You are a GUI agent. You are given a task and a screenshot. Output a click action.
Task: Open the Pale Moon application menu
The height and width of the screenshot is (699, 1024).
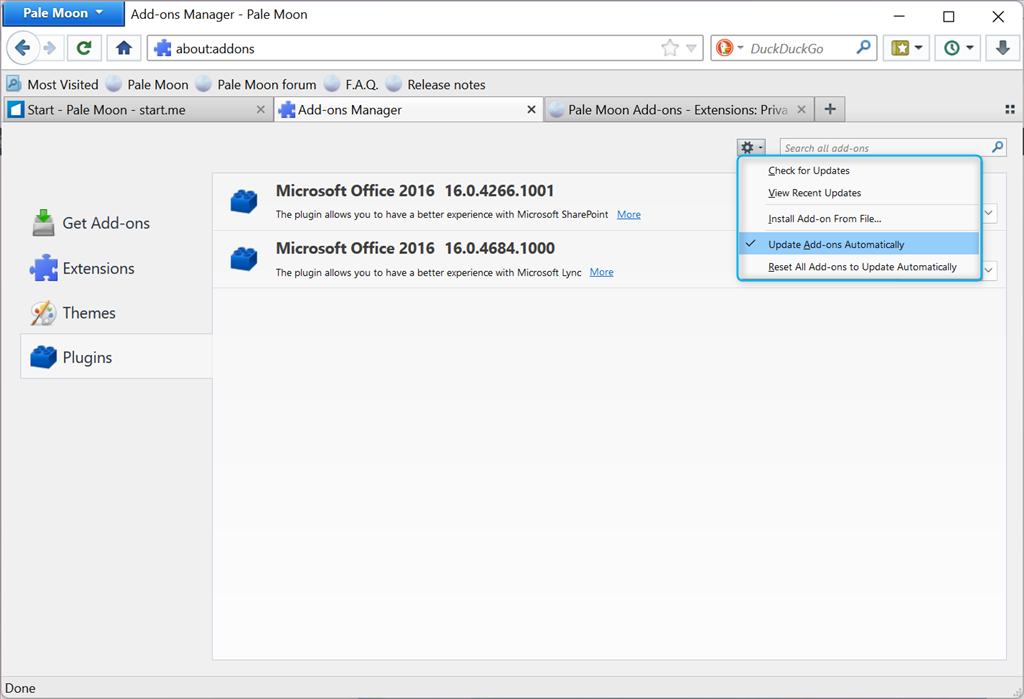click(x=63, y=13)
